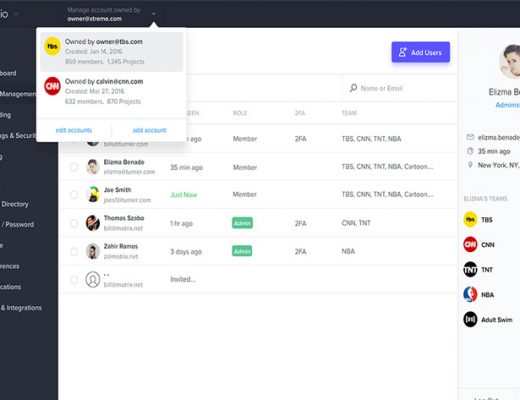Click the email envelope icon in profile panel
This screenshot has width=520, height=400.
click(470, 137)
